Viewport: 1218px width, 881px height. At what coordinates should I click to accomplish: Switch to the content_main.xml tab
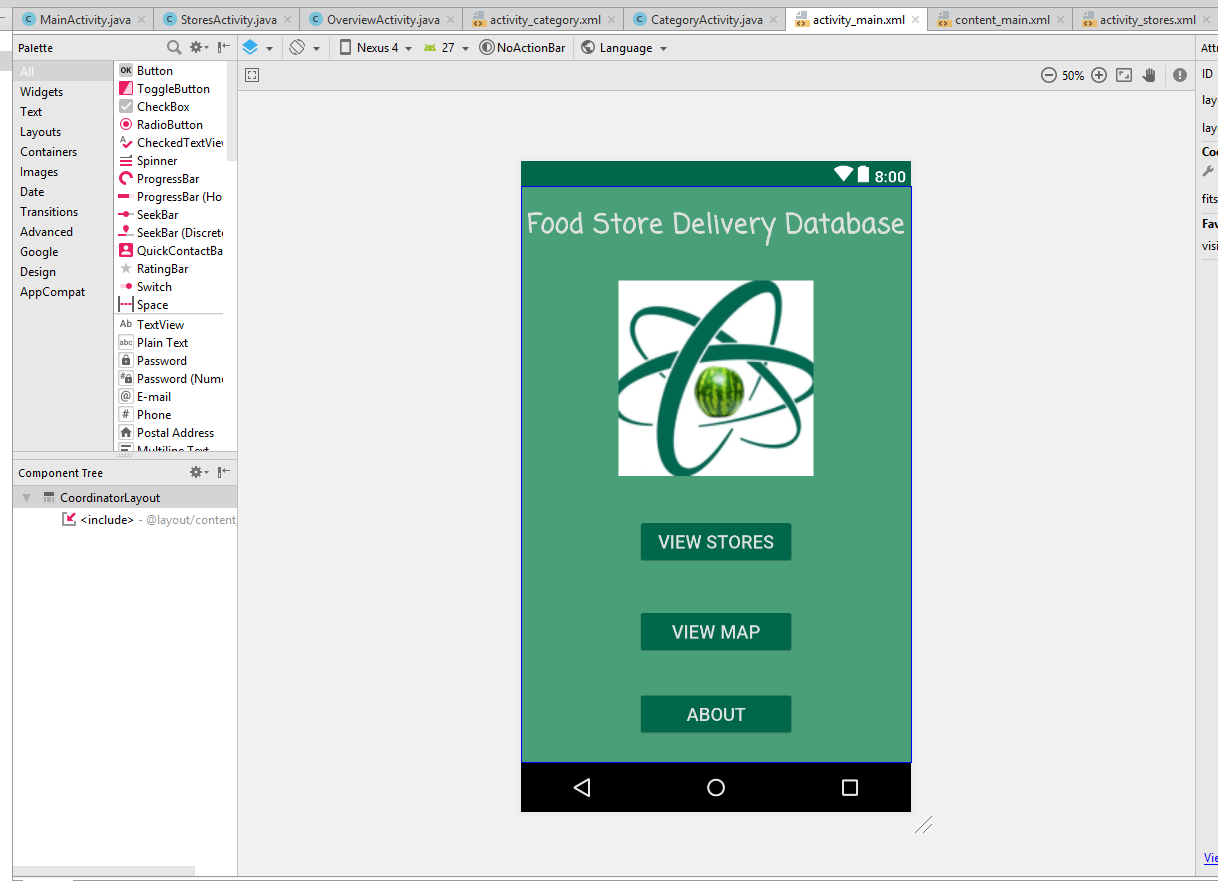[1001, 19]
